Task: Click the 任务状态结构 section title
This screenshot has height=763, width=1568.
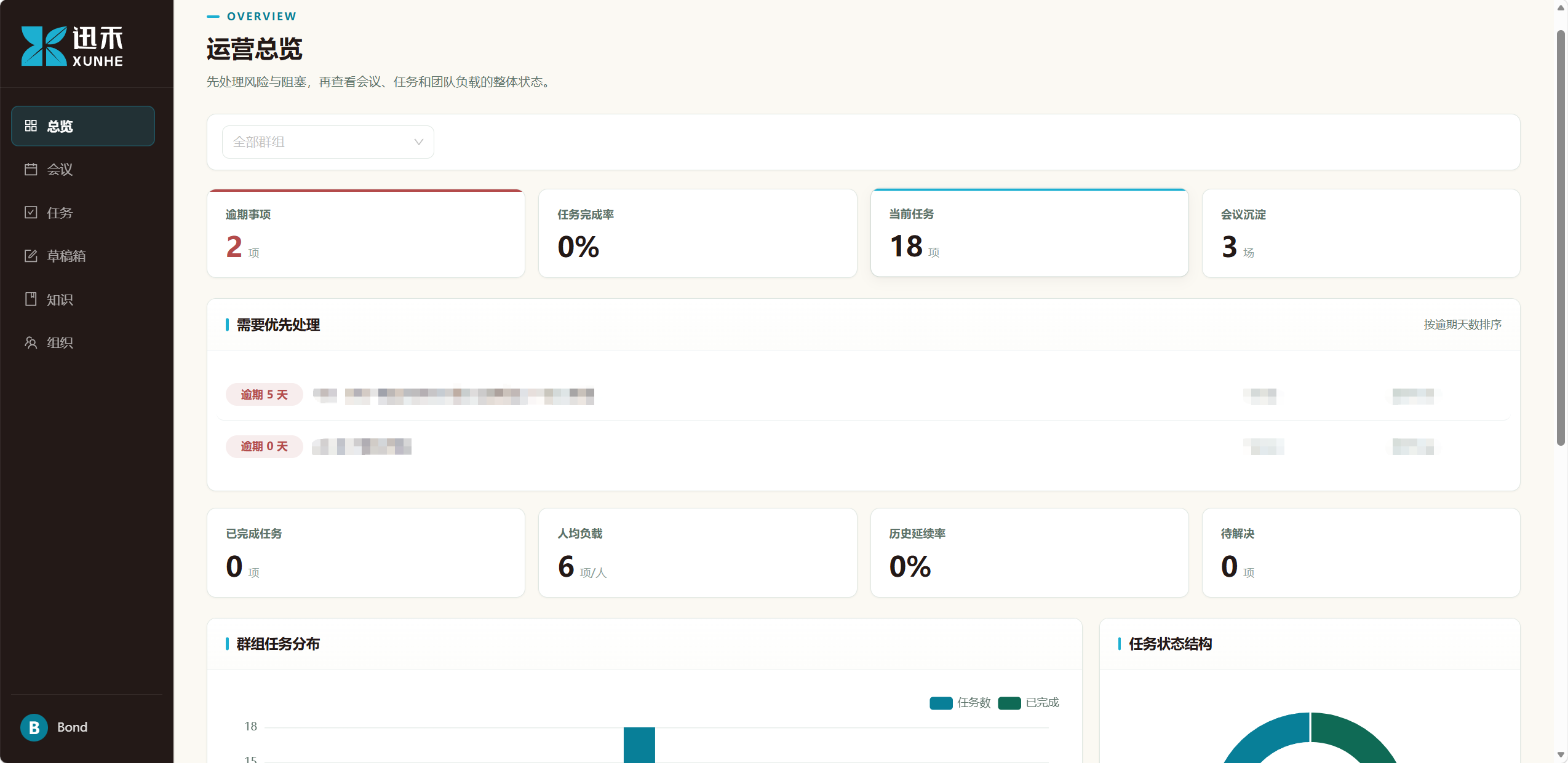Action: pos(1170,644)
